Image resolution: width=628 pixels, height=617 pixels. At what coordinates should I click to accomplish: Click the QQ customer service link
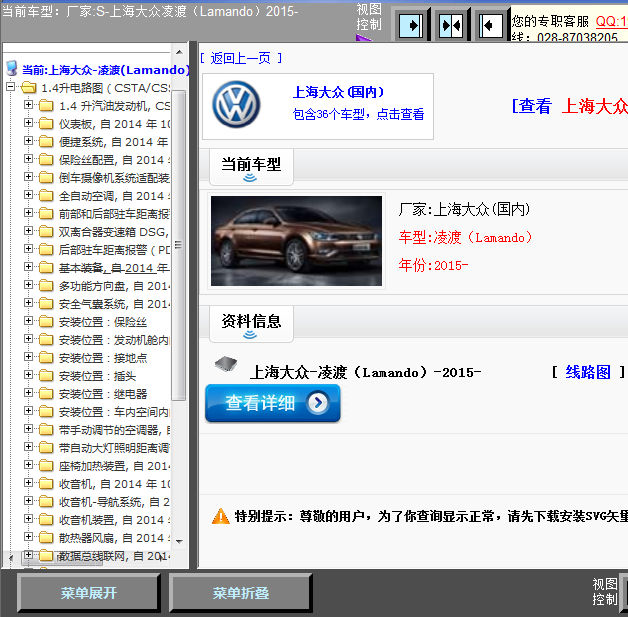[612, 21]
